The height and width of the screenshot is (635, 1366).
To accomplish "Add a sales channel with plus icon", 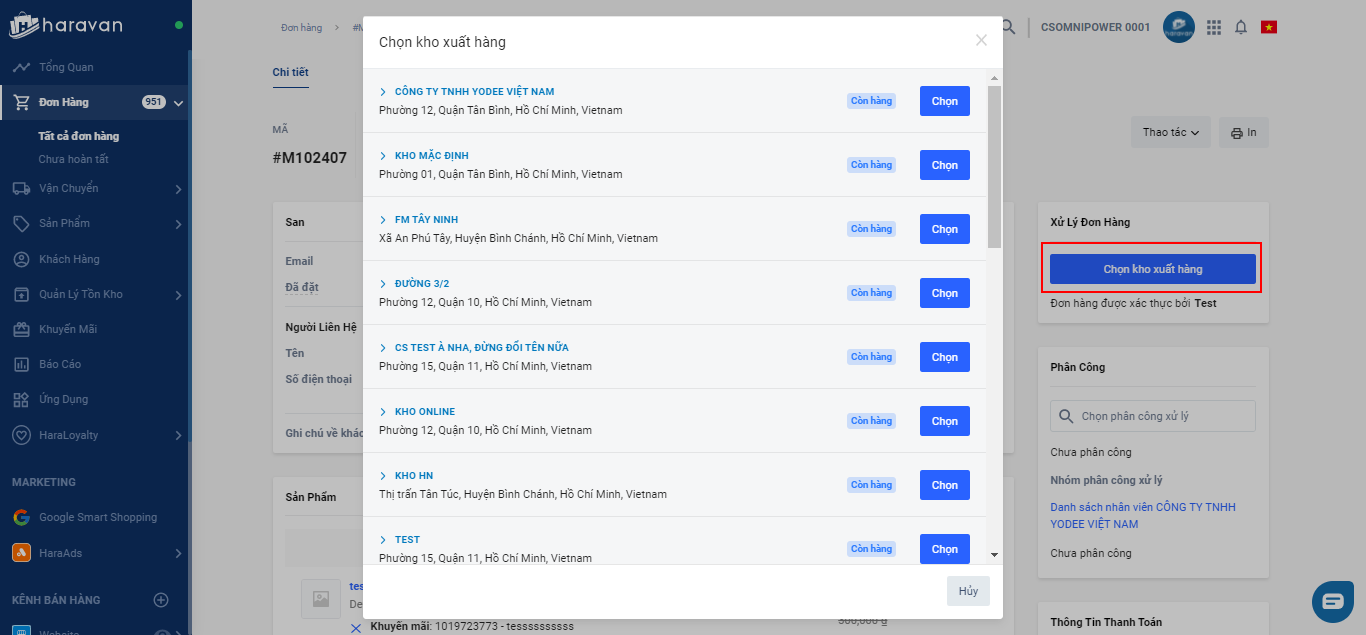I will [x=160, y=600].
